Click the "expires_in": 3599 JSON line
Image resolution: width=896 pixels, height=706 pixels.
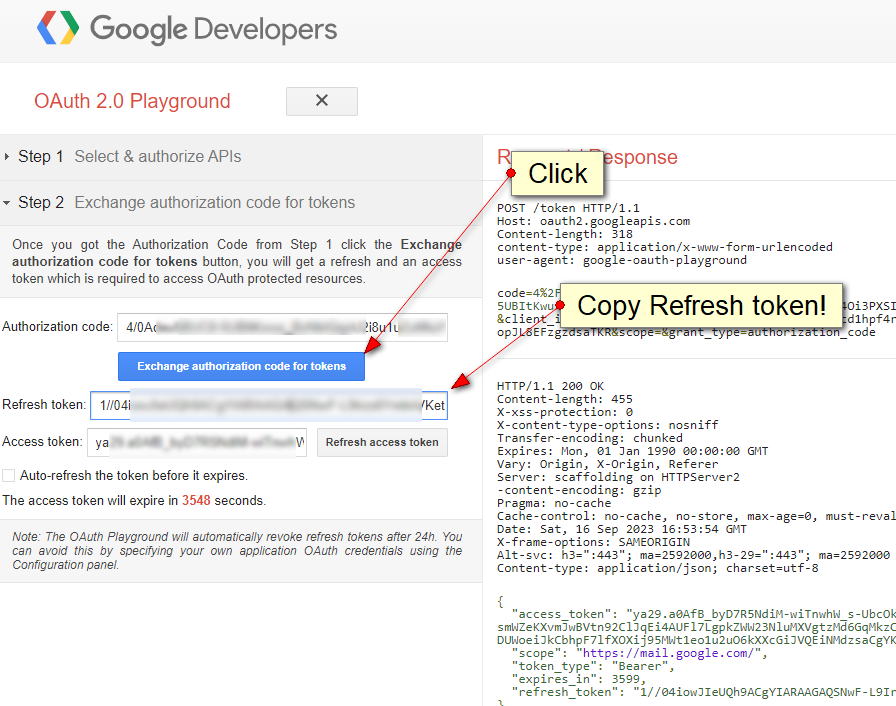579,679
